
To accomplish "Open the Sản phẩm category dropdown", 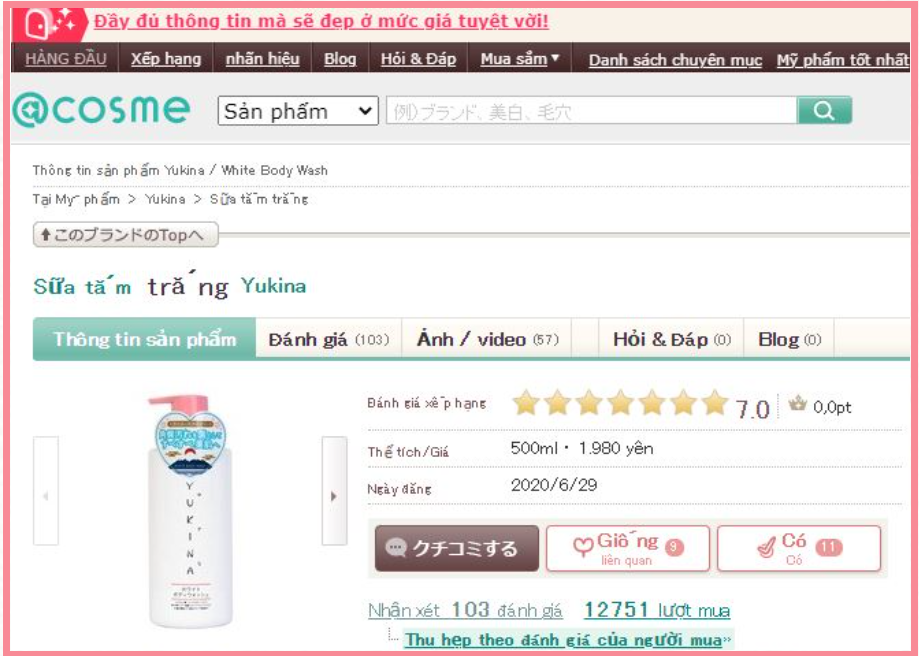I will tap(298, 111).
